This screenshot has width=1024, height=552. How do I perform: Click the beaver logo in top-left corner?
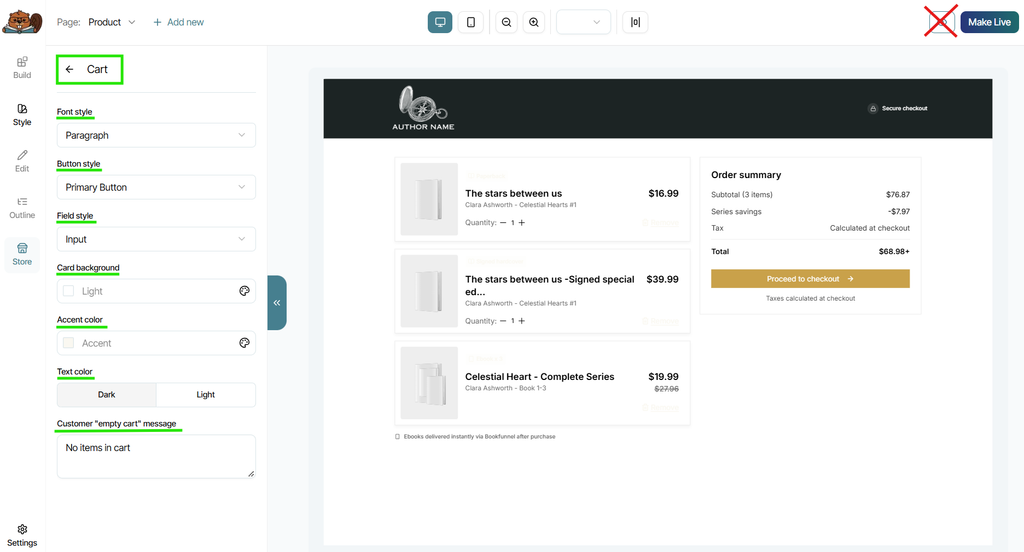(x=22, y=22)
